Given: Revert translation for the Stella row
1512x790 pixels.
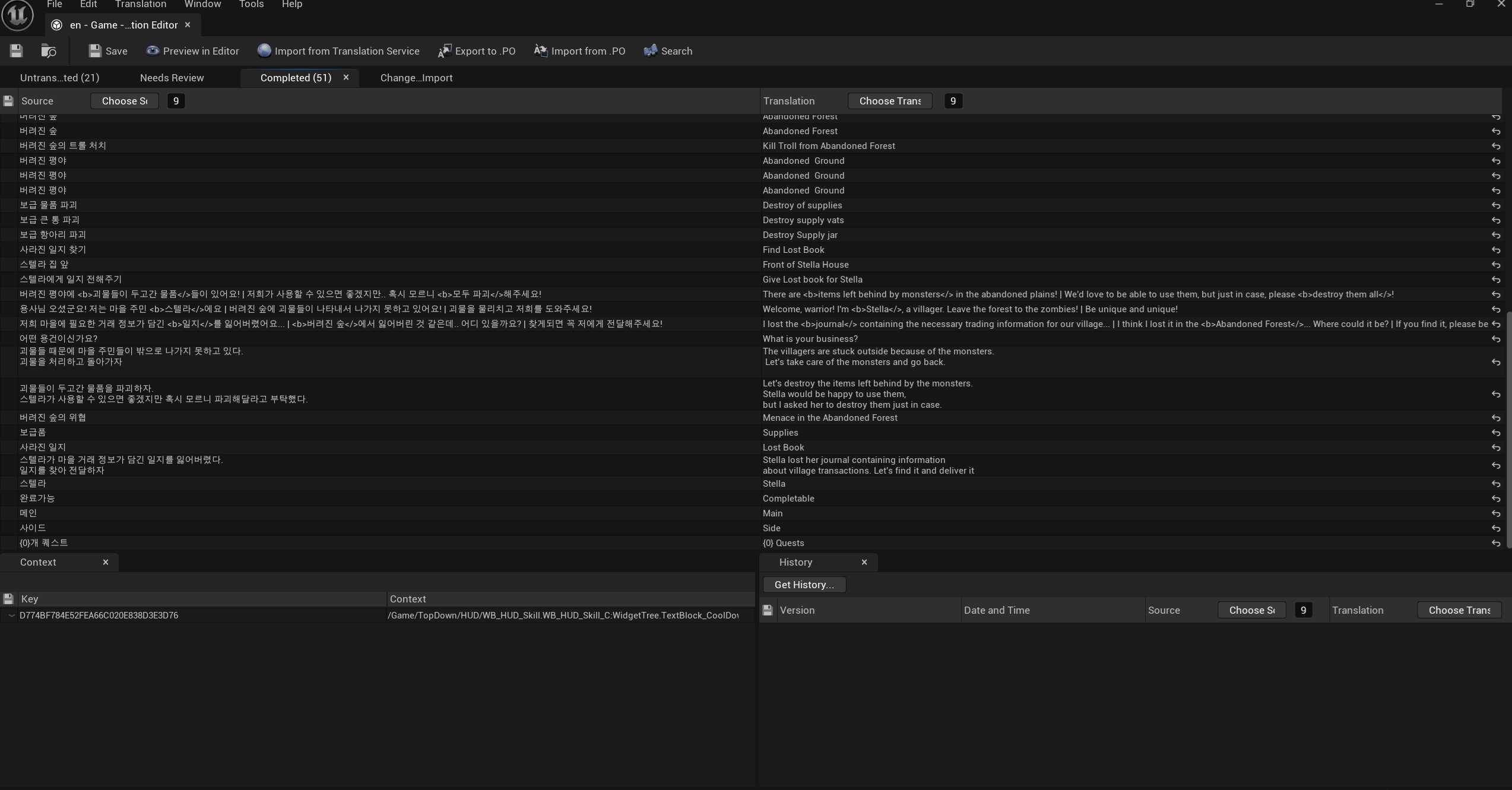Looking at the screenshot, I should 1495,484.
